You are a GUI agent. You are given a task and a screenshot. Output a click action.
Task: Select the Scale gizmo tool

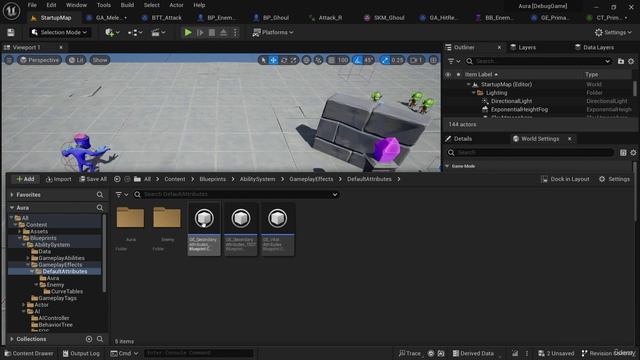293,60
